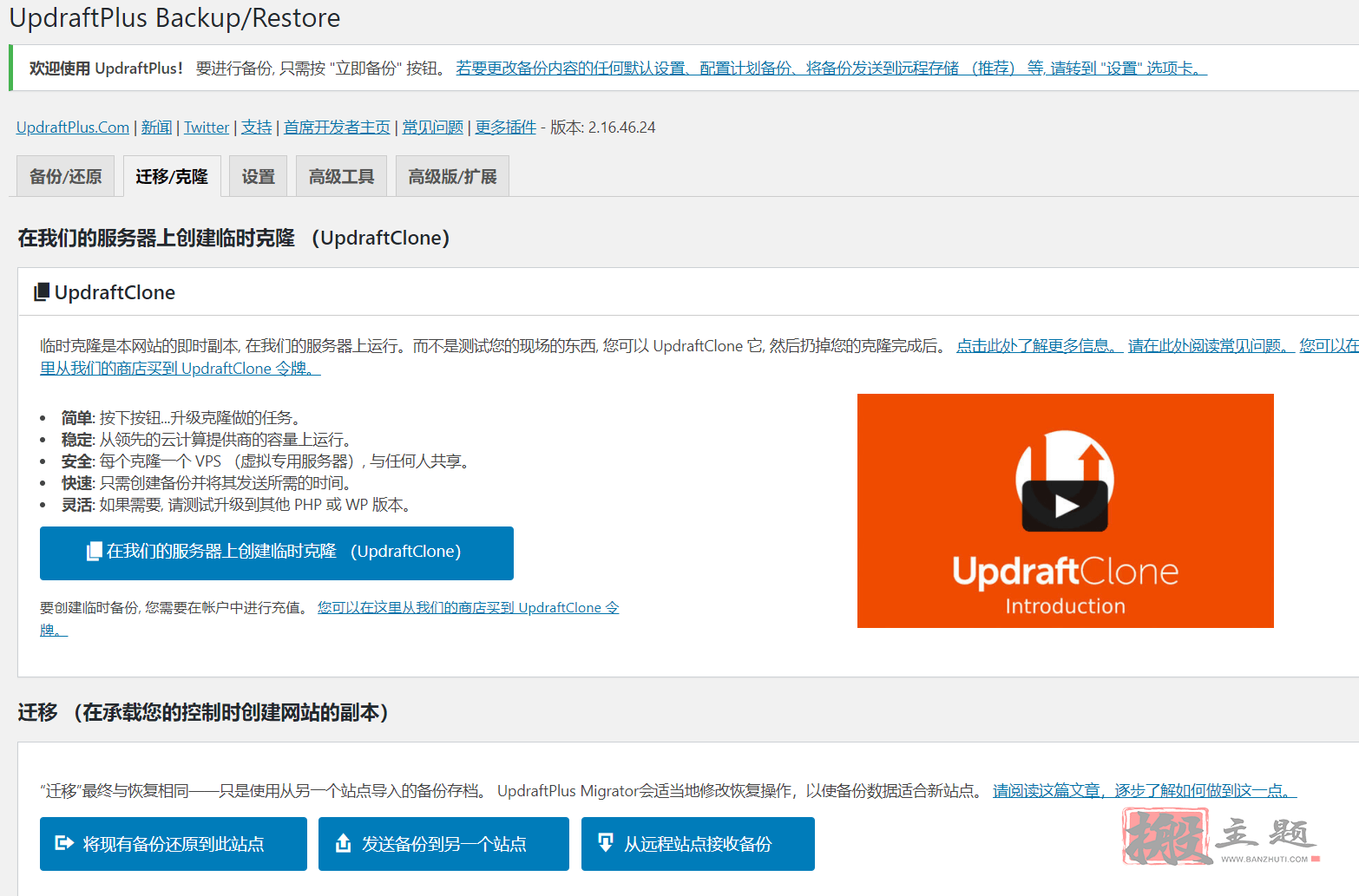Open the 新闻 link
Screen dimensions: 1359x896
tap(157, 128)
